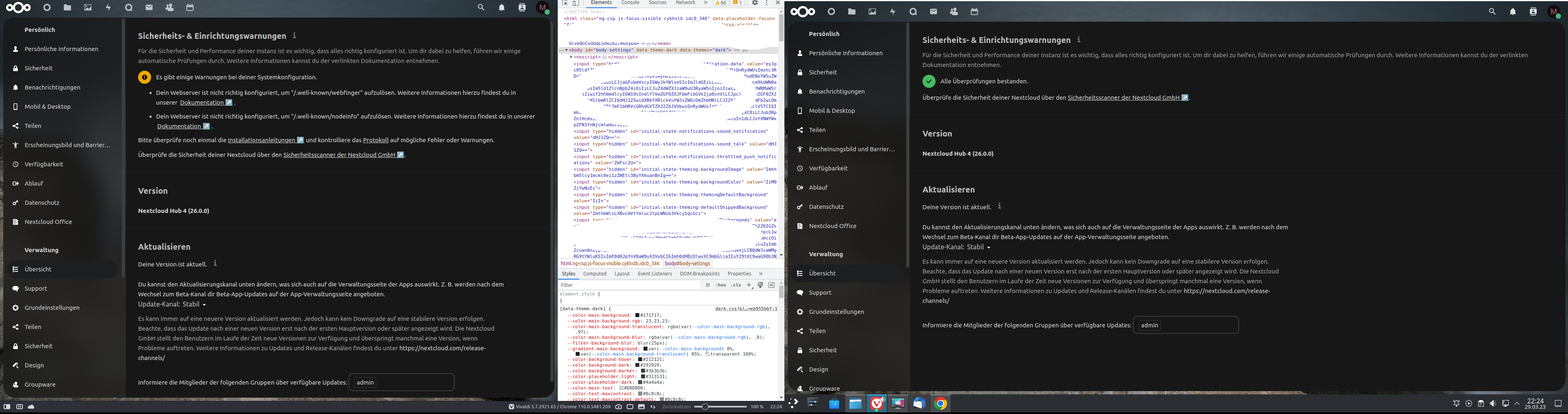This screenshot has width=1568, height=414.
Task: Expand the collapsed head ellipsis
Action: point(649,44)
